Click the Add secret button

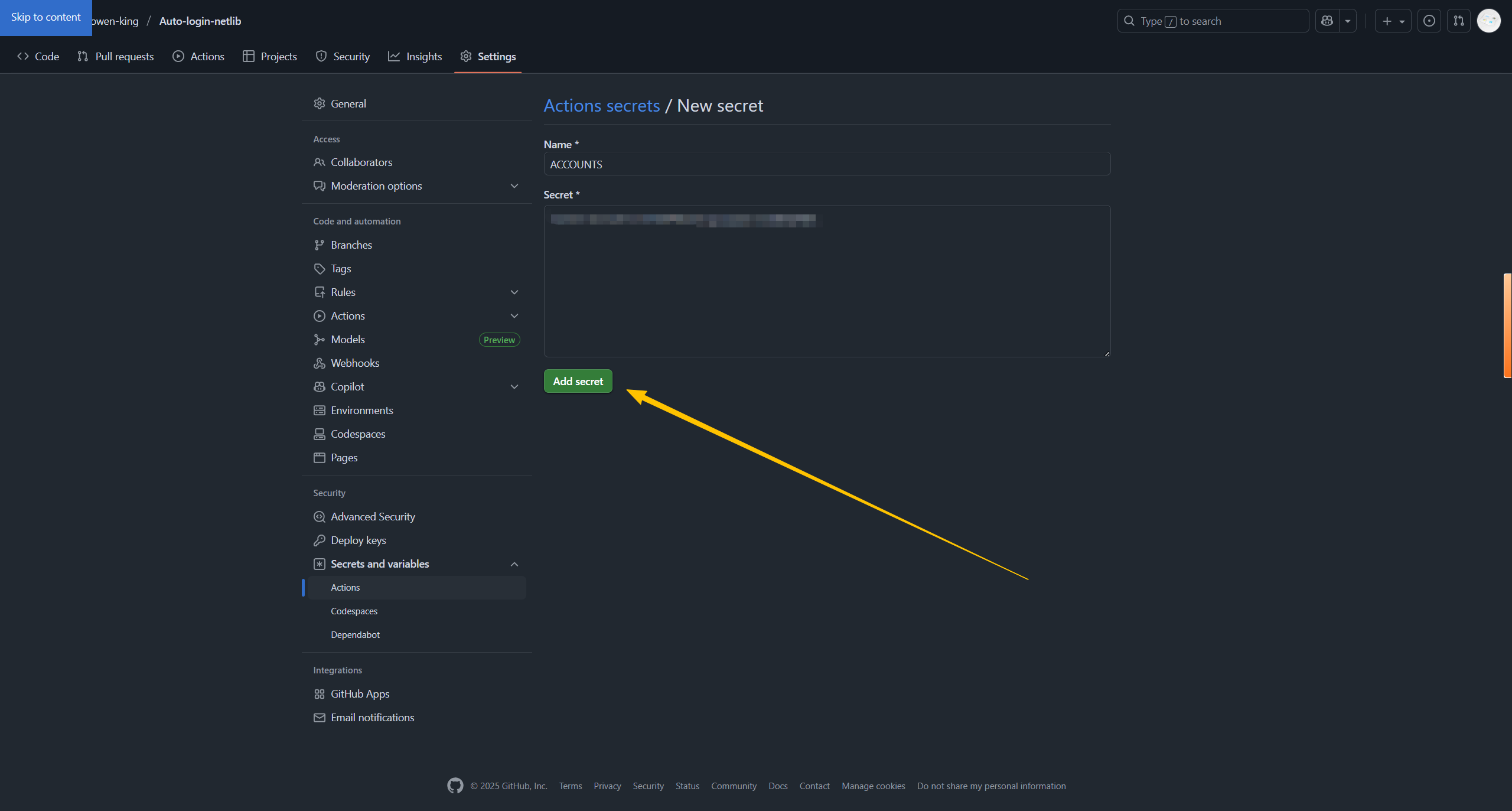click(x=578, y=382)
